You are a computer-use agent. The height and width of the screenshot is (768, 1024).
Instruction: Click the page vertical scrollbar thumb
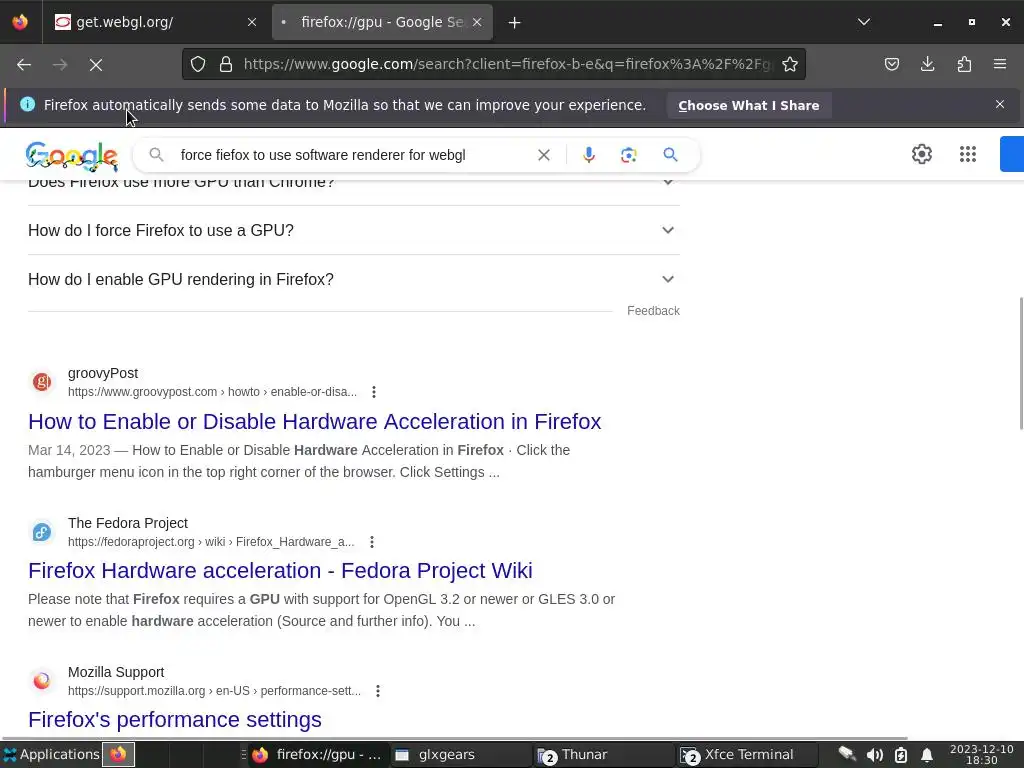[1021, 363]
